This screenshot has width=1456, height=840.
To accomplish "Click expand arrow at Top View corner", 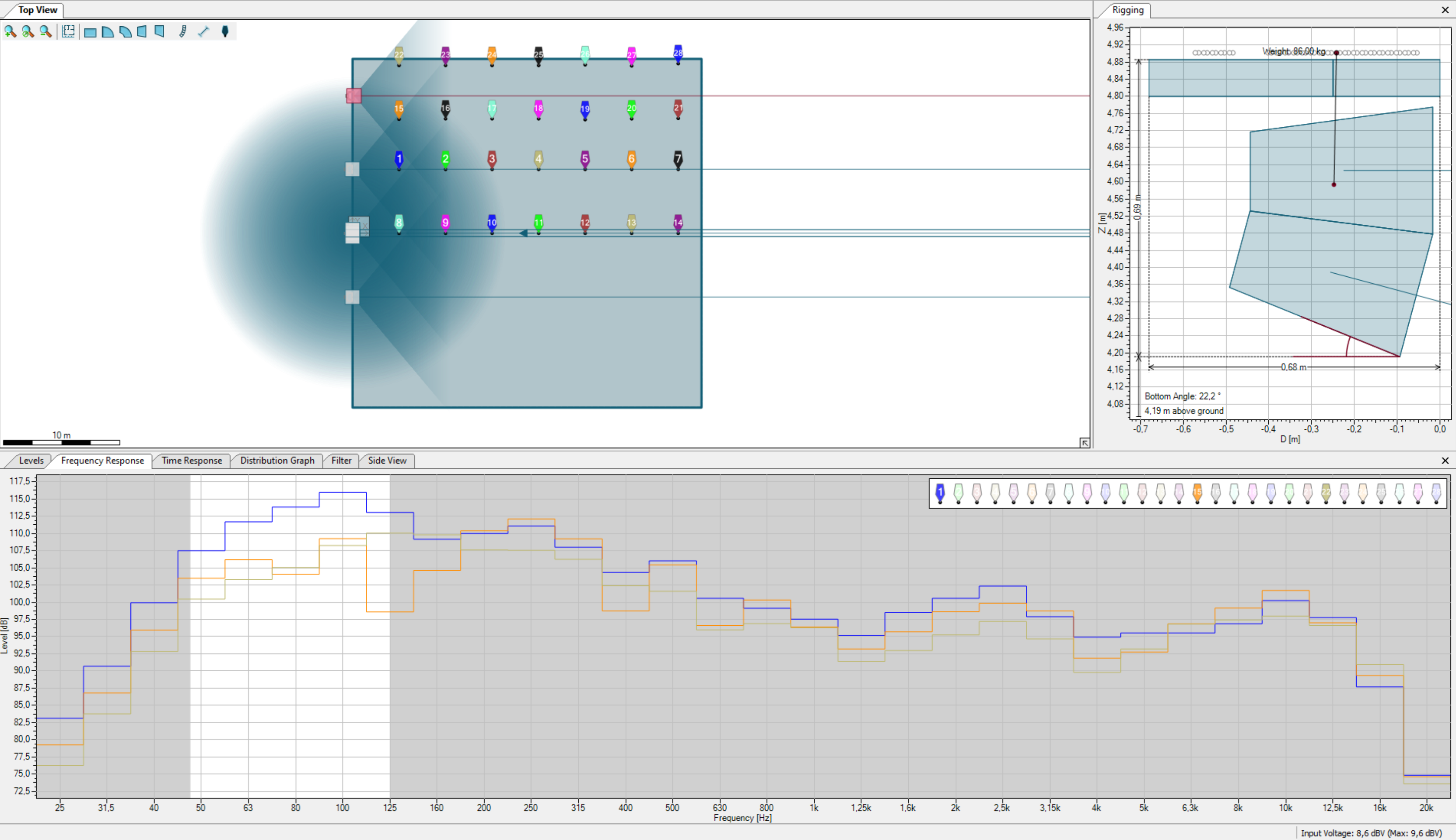I will pos(1085,443).
